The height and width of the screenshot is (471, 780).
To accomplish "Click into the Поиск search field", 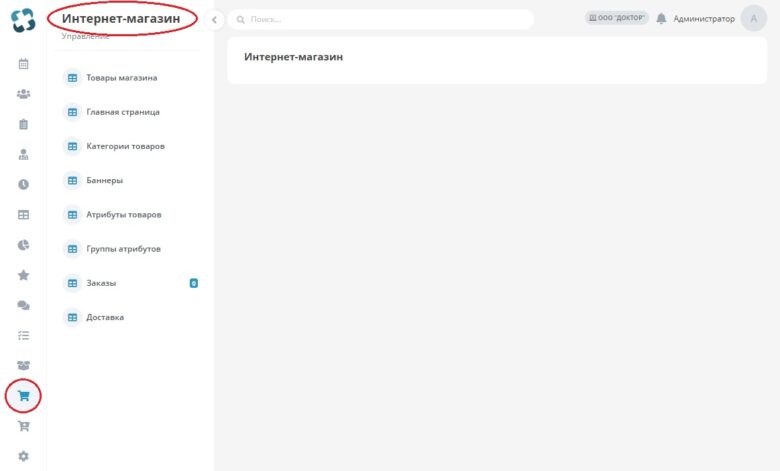I will [381, 19].
